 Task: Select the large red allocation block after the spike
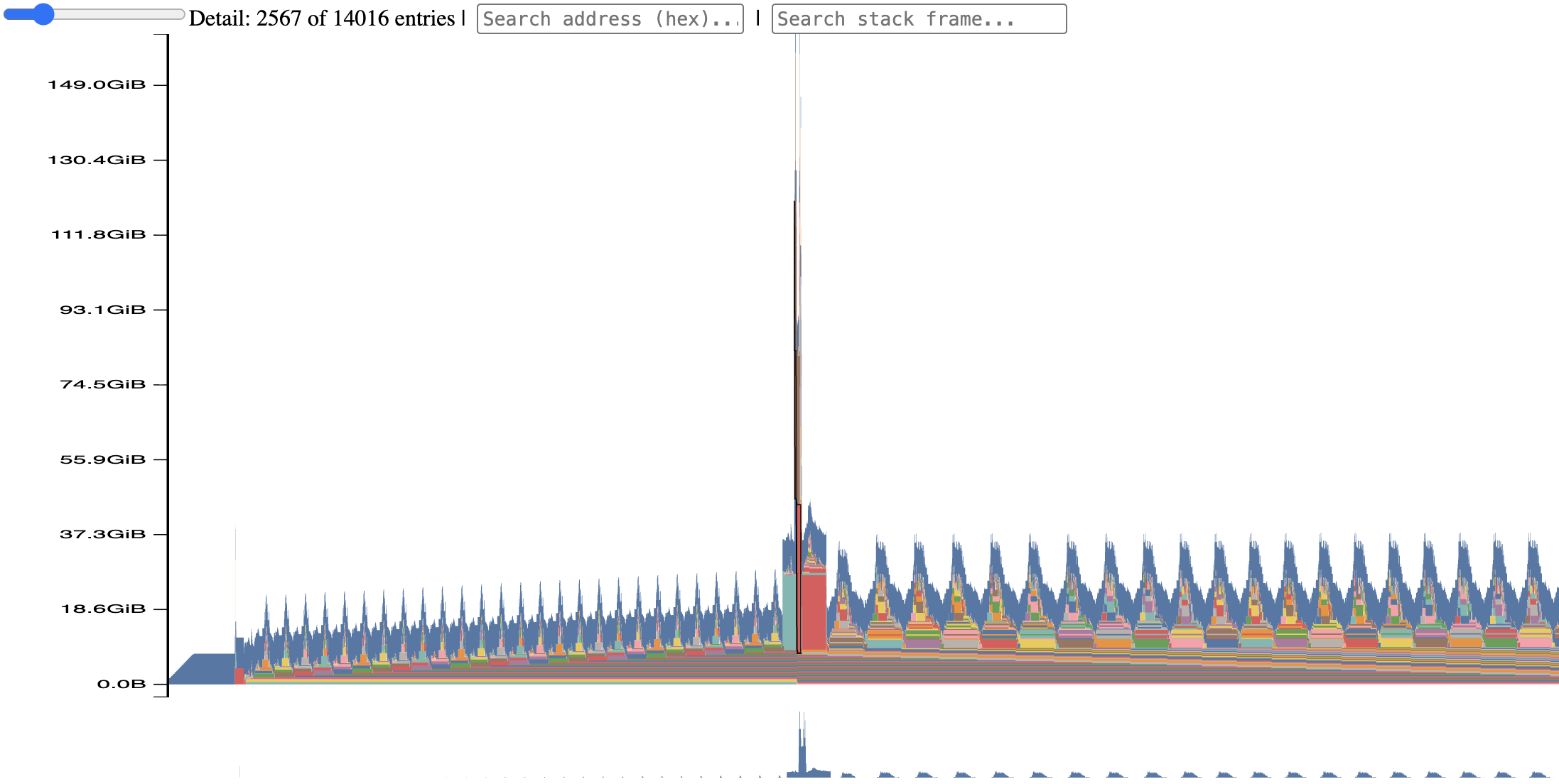coord(814,612)
